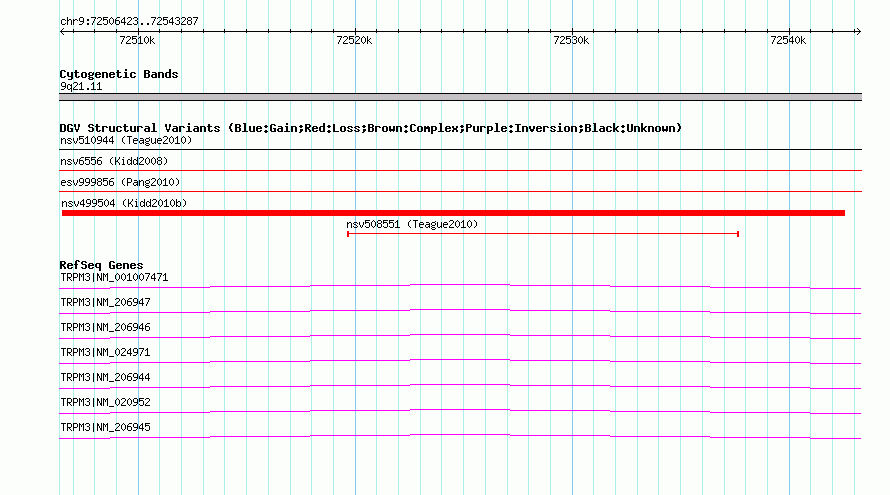Click the left arrow end of the ruler
Image resolution: width=890 pixels, height=495 pixels.
62,31
